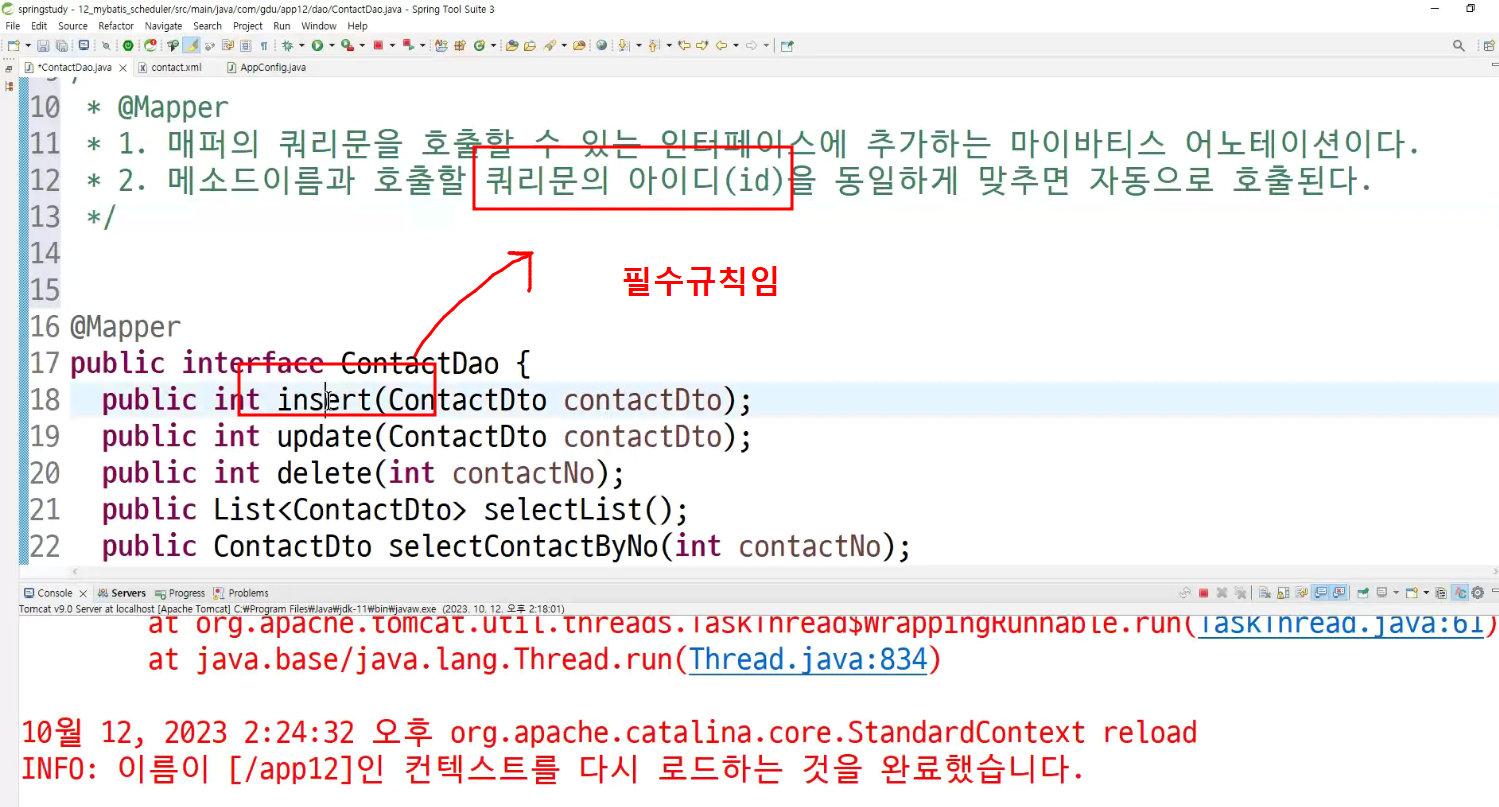1499x807 pixels.
Task: Toggle show console when standard out changes
Action: point(1321,593)
